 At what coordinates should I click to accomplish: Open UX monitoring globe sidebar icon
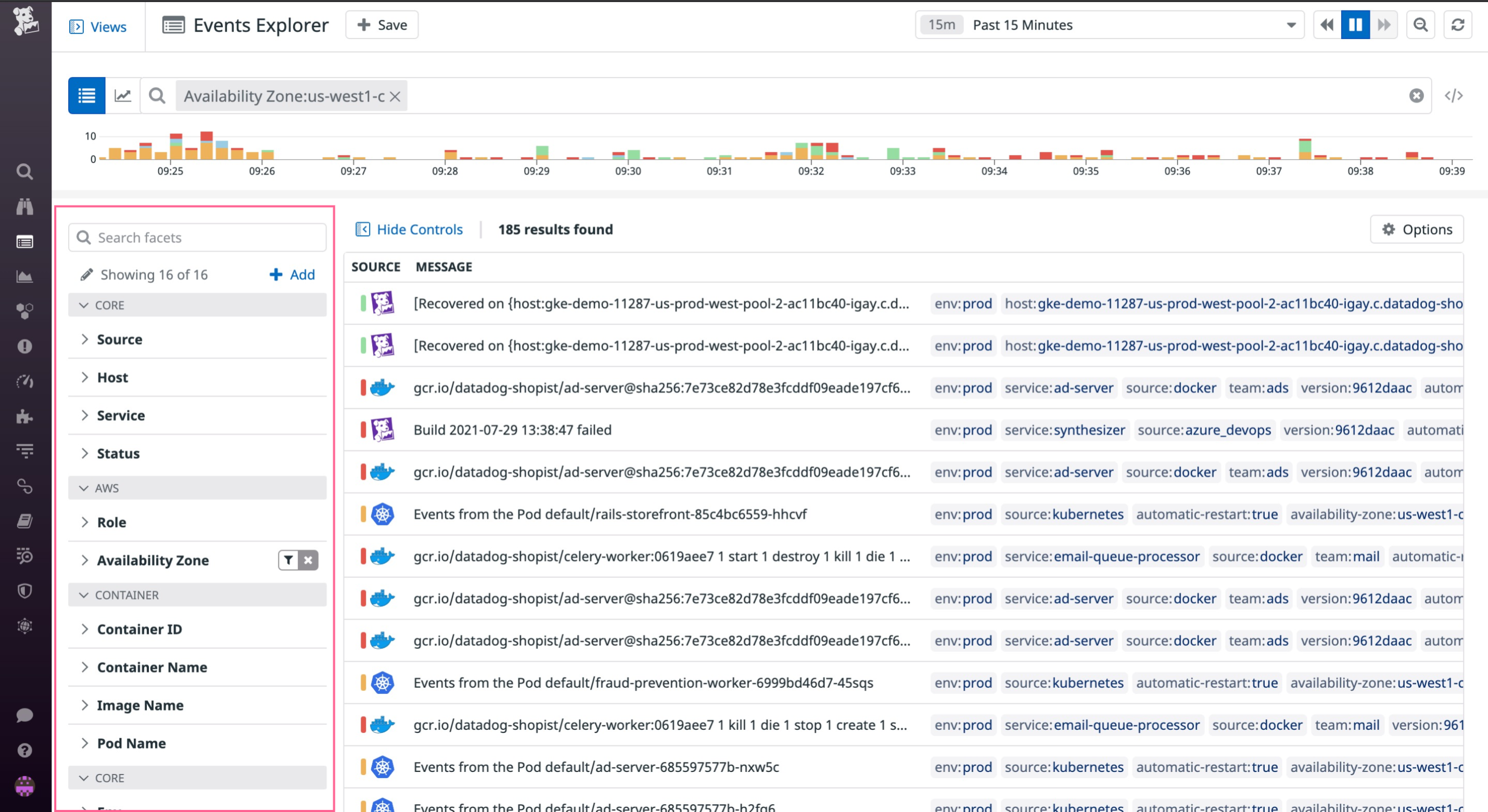pos(25,626)
